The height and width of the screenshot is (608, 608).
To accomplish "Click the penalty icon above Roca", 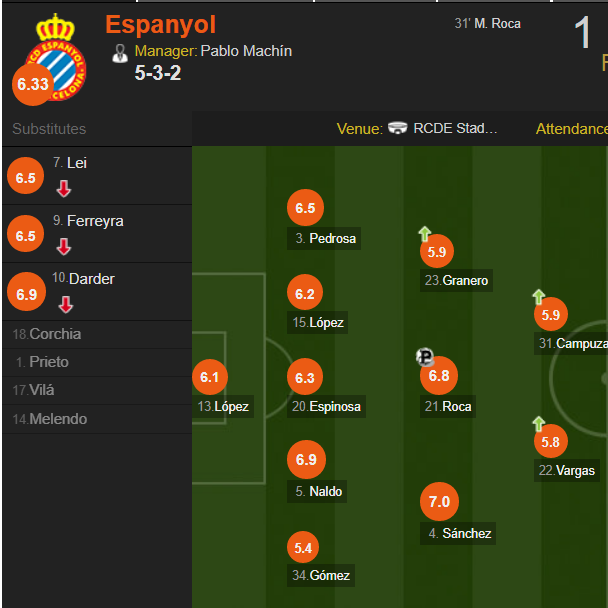I will (x=425, y=356).
